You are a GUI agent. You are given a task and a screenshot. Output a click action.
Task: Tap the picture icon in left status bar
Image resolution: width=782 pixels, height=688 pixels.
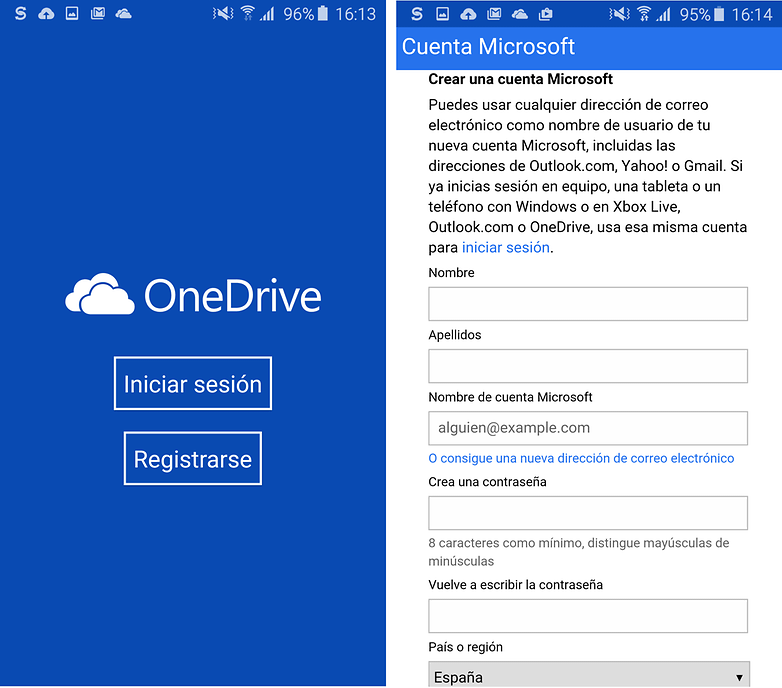point(72,13)
